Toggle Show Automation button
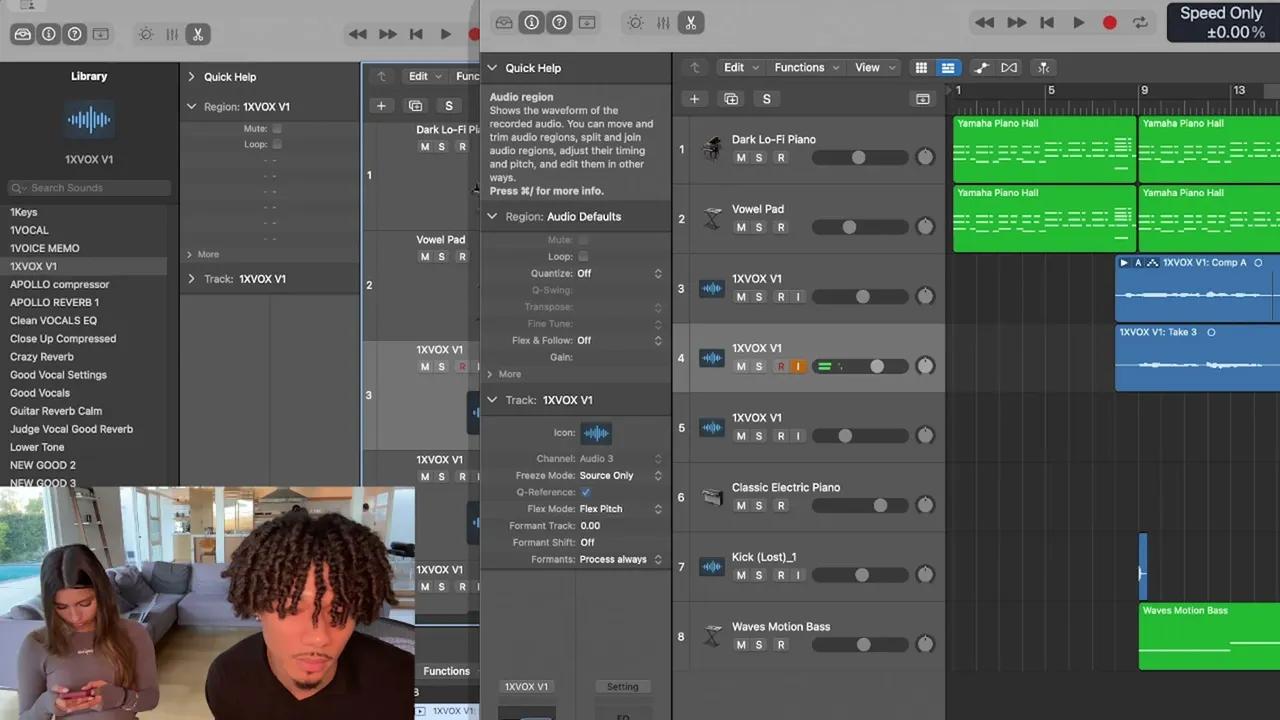This screenshot has height=720, width=1280. (982, 68)
